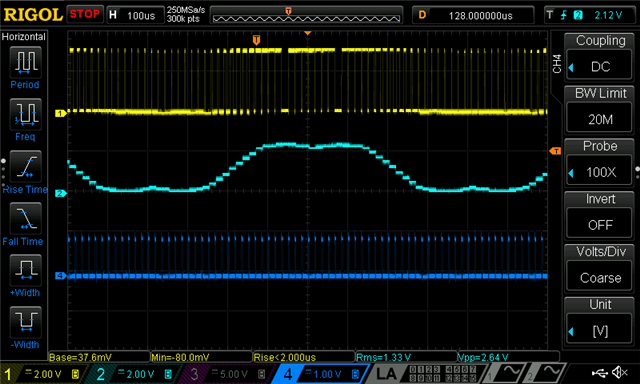Toggle Volts/Div Coarse setting
Screen dimensions: 640x384
click(x=600, y=268)
